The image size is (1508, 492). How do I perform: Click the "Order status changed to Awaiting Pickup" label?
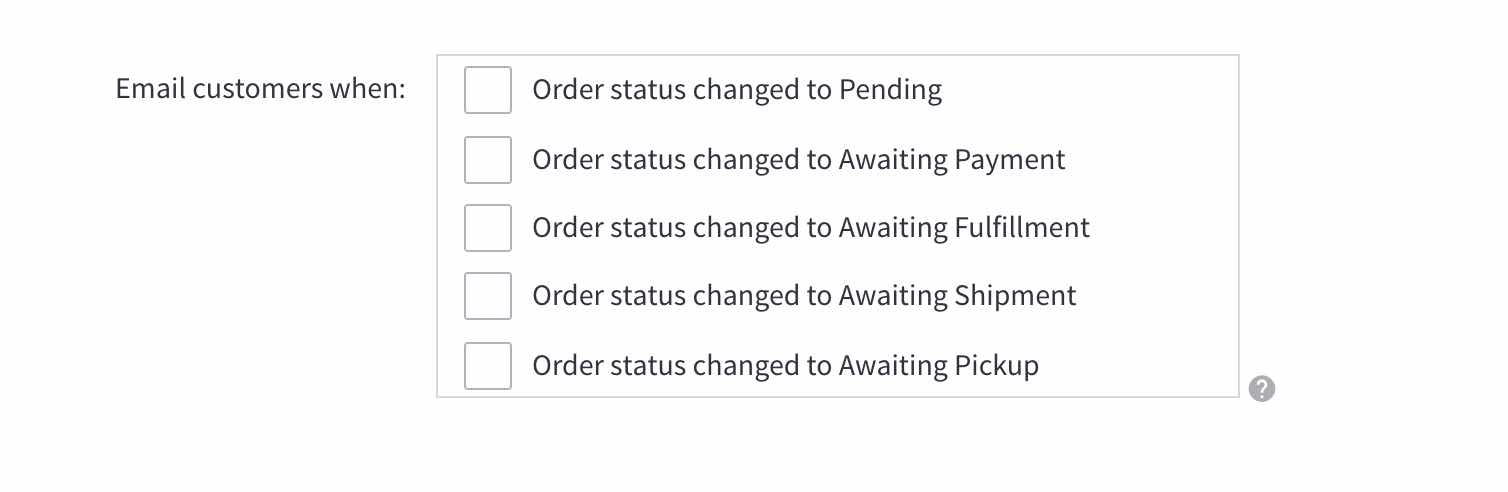(785, 365)
